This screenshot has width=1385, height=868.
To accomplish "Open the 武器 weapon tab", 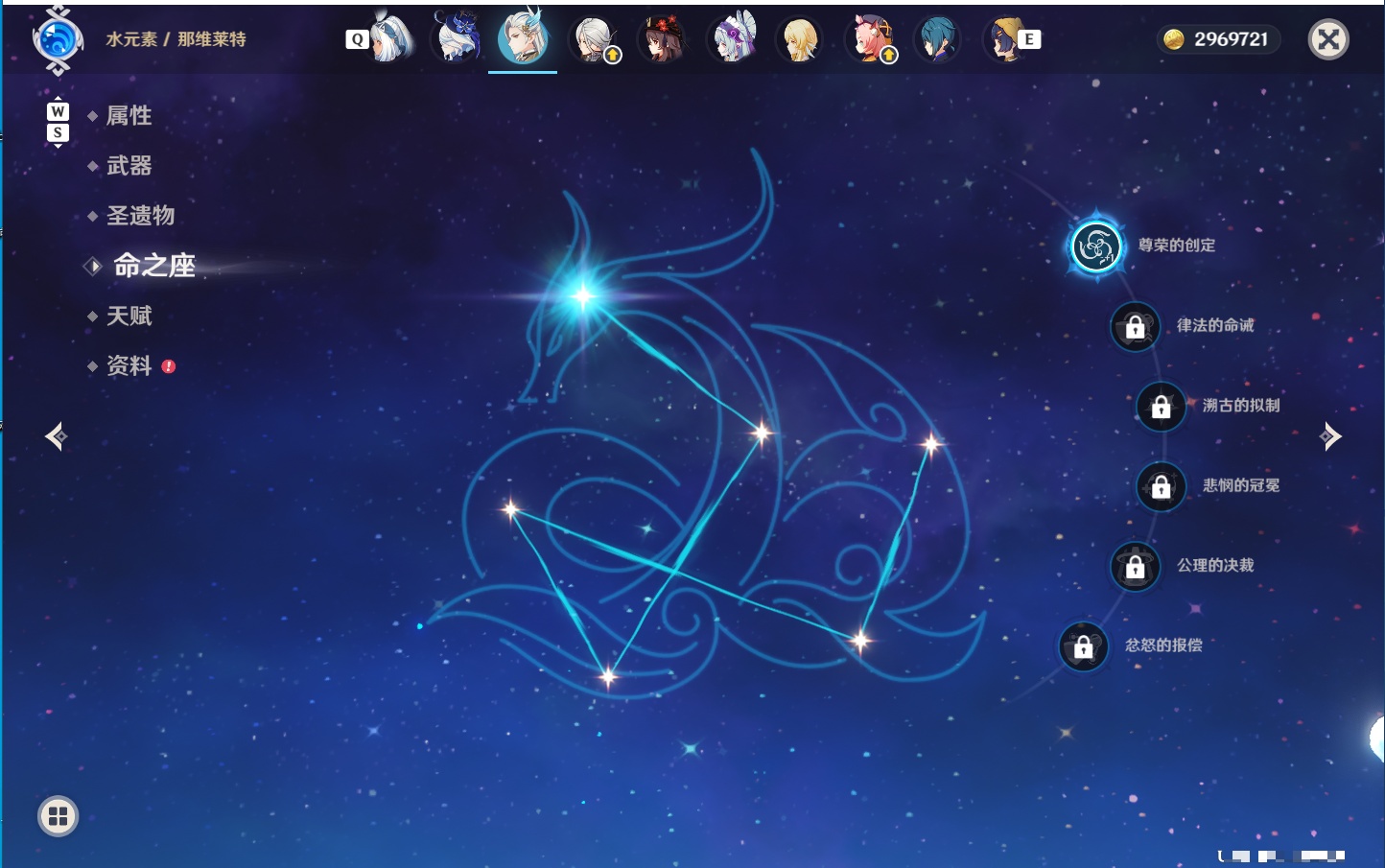I will tap(129, 166).
